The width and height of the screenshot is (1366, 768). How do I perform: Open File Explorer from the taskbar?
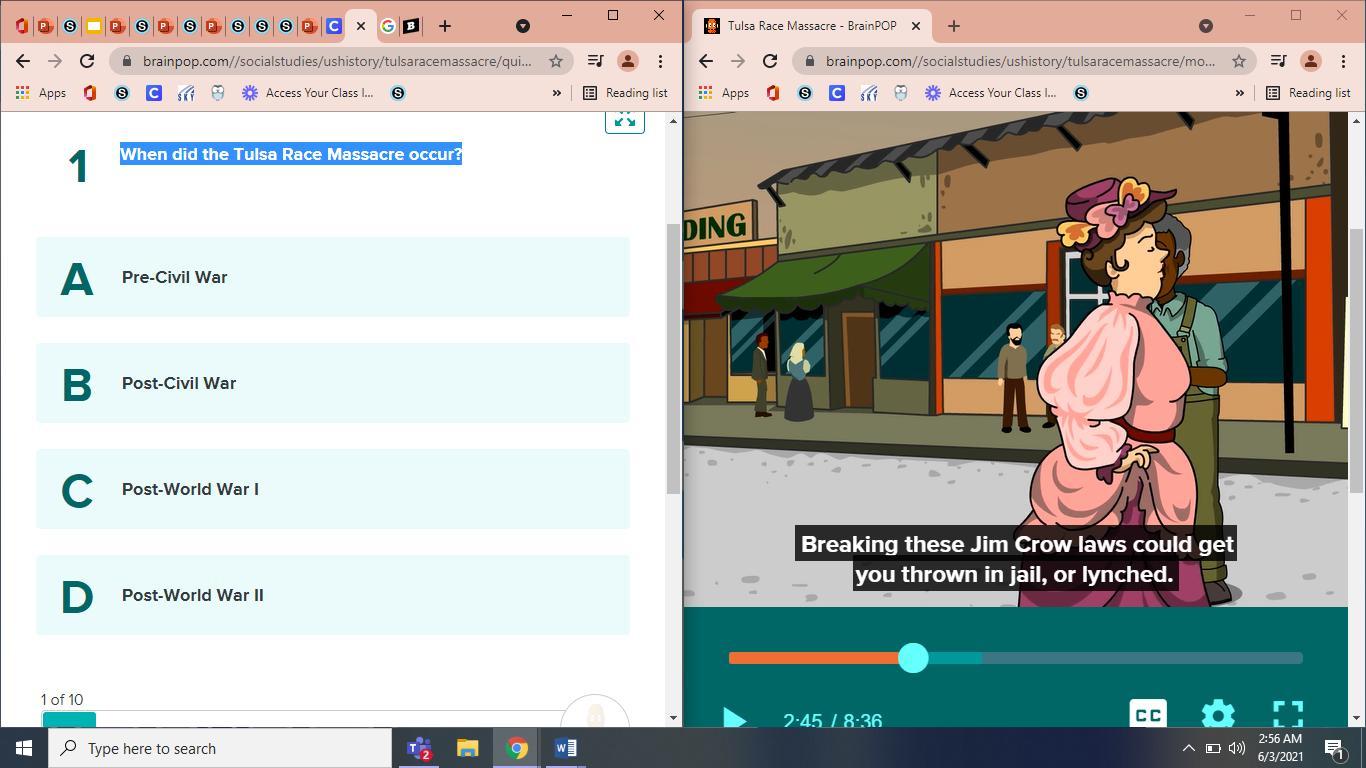coord(468,748)
